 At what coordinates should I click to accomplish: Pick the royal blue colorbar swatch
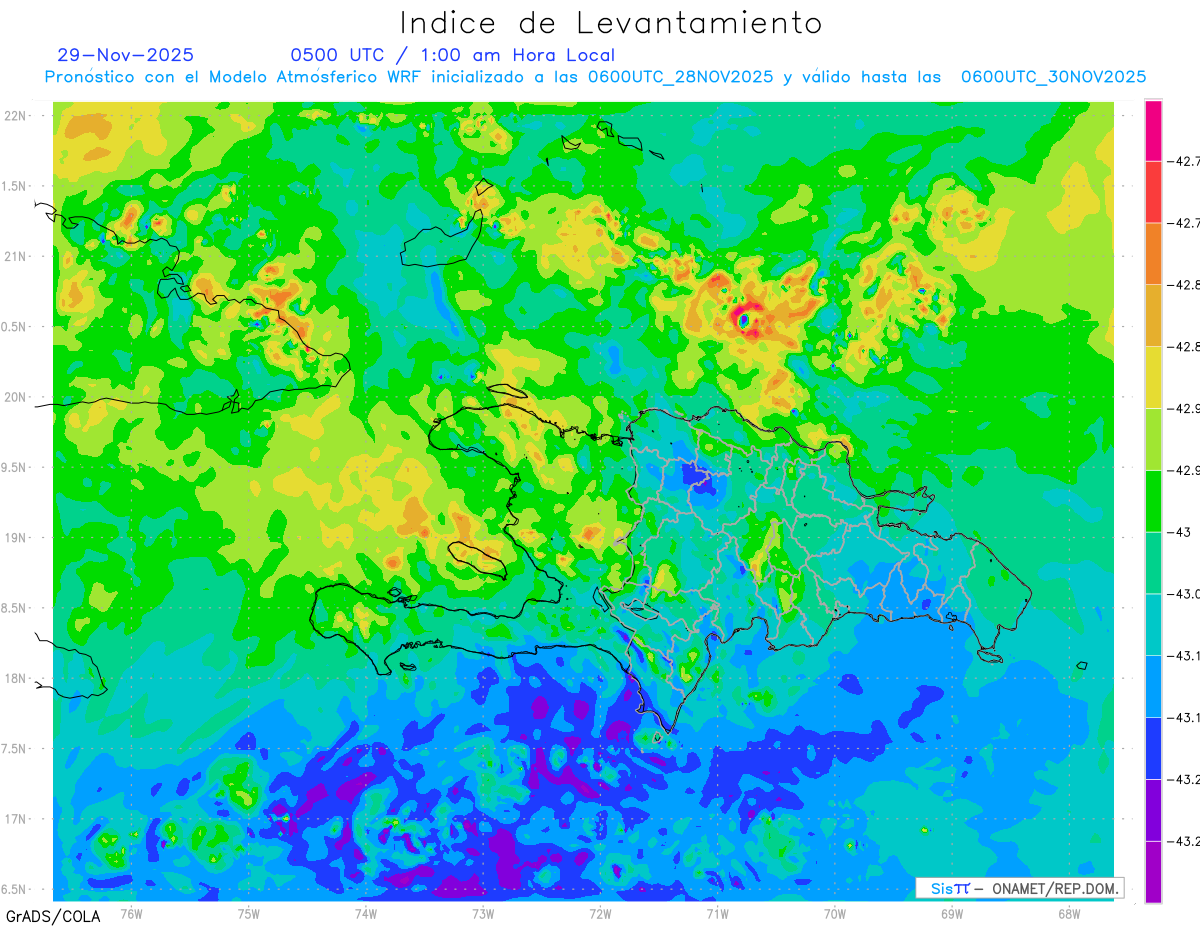pos(1153,749)
